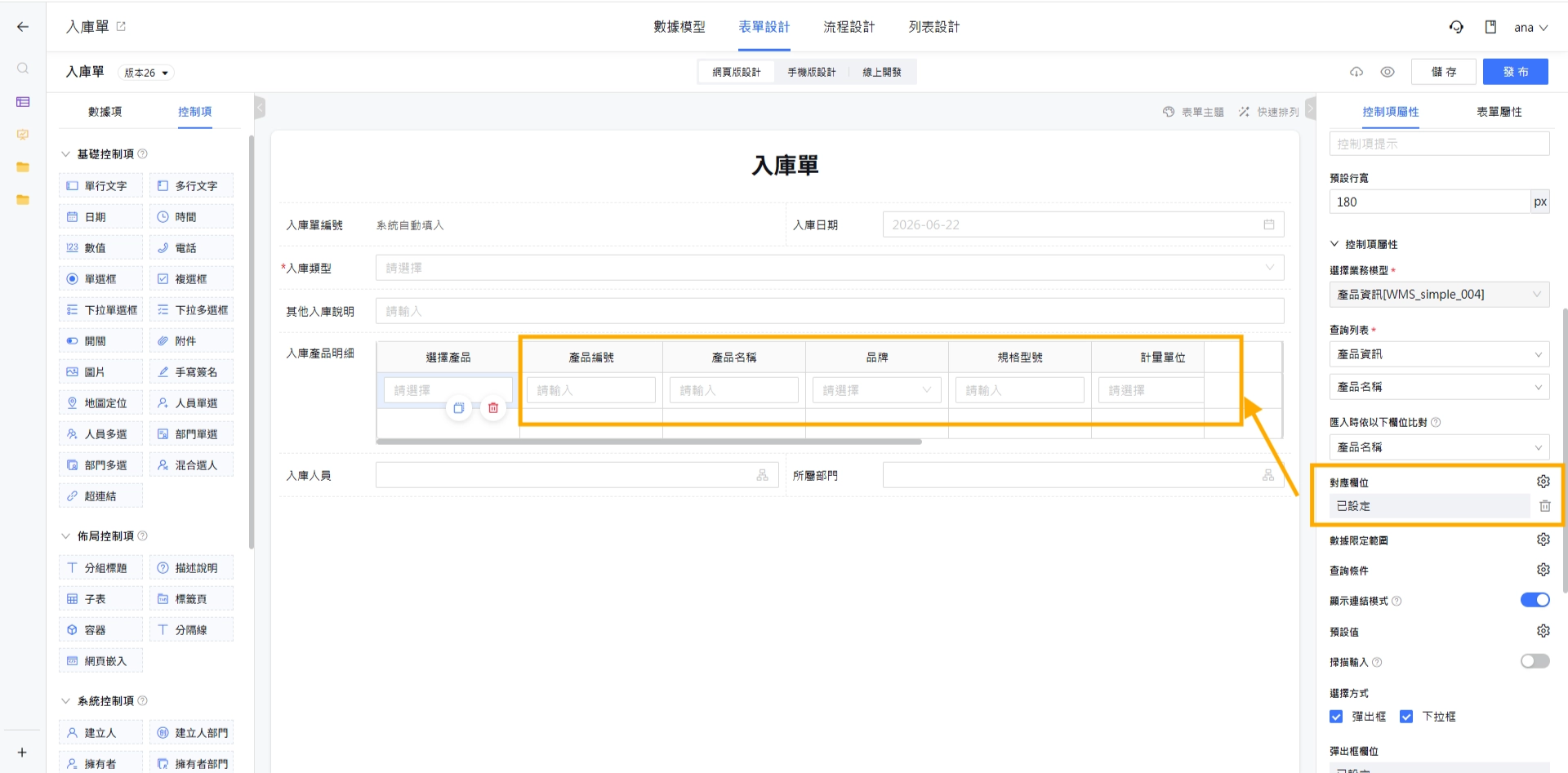The height and width of the screenshot is (773, 1568).
Task: Switch to 數據項 tab
Action: point(105,112)
